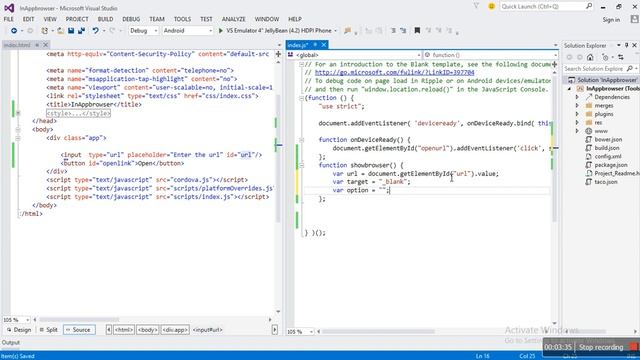640x360 pixels.
Task: Open the VS Emulator target dropdown arrow
Action: 336,31
